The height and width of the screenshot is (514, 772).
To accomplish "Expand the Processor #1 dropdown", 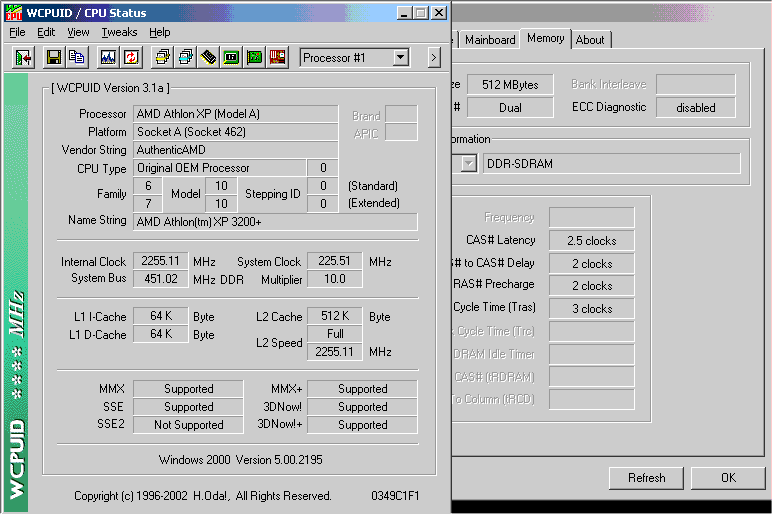I will (401, 58).
